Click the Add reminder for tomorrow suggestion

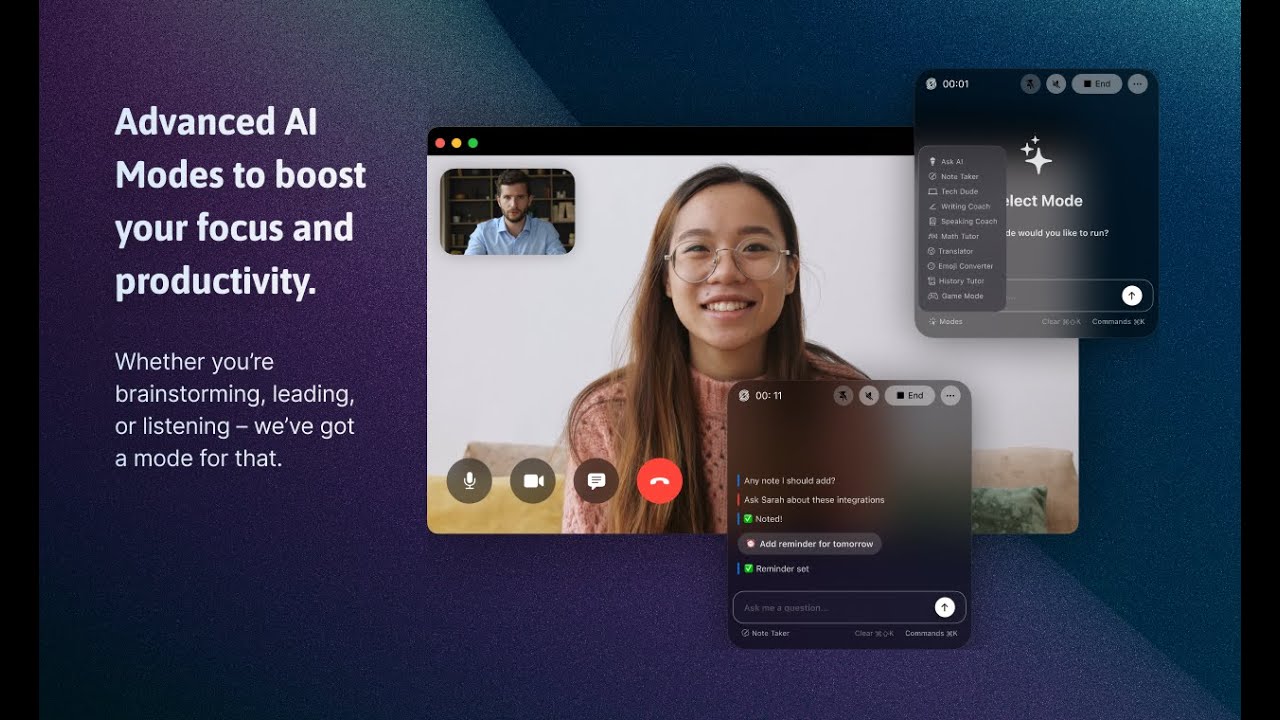810,544
